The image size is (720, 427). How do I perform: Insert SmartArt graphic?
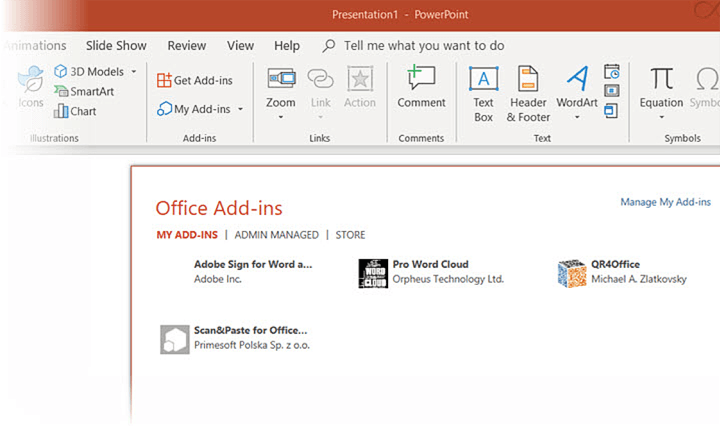[x=84, y=91]
